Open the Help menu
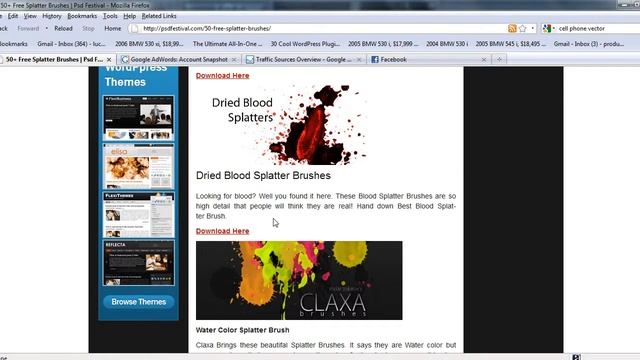The image size is (640, 360). tap(129, 16)
